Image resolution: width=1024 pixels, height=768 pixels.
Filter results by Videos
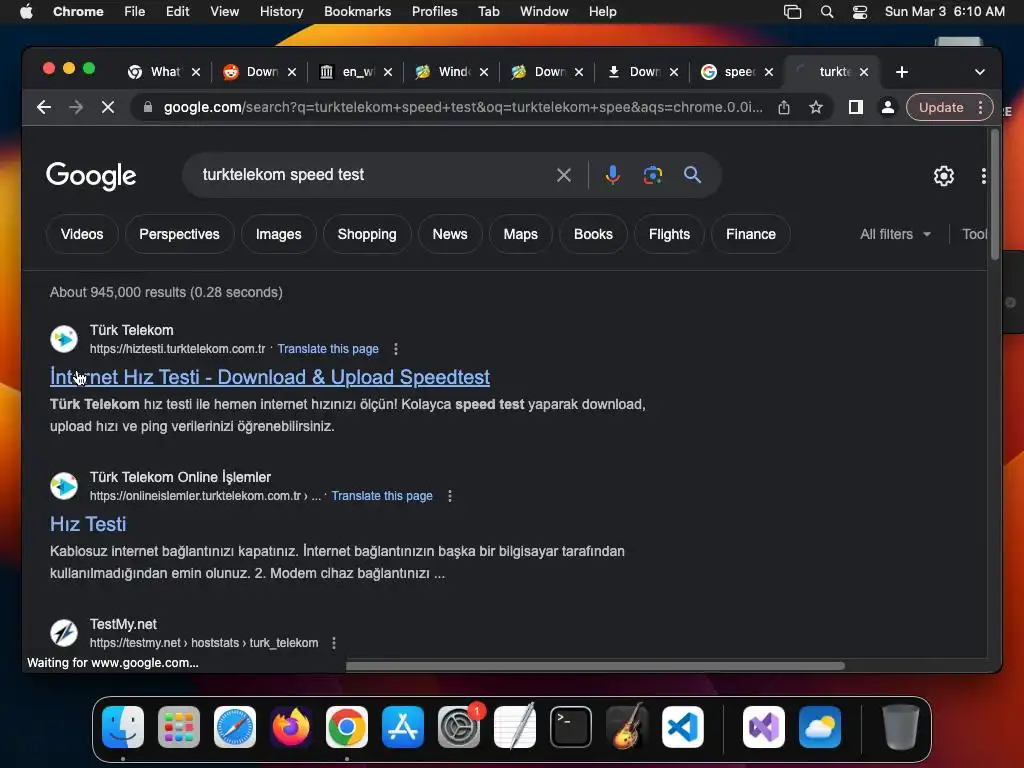pos(82,234)
